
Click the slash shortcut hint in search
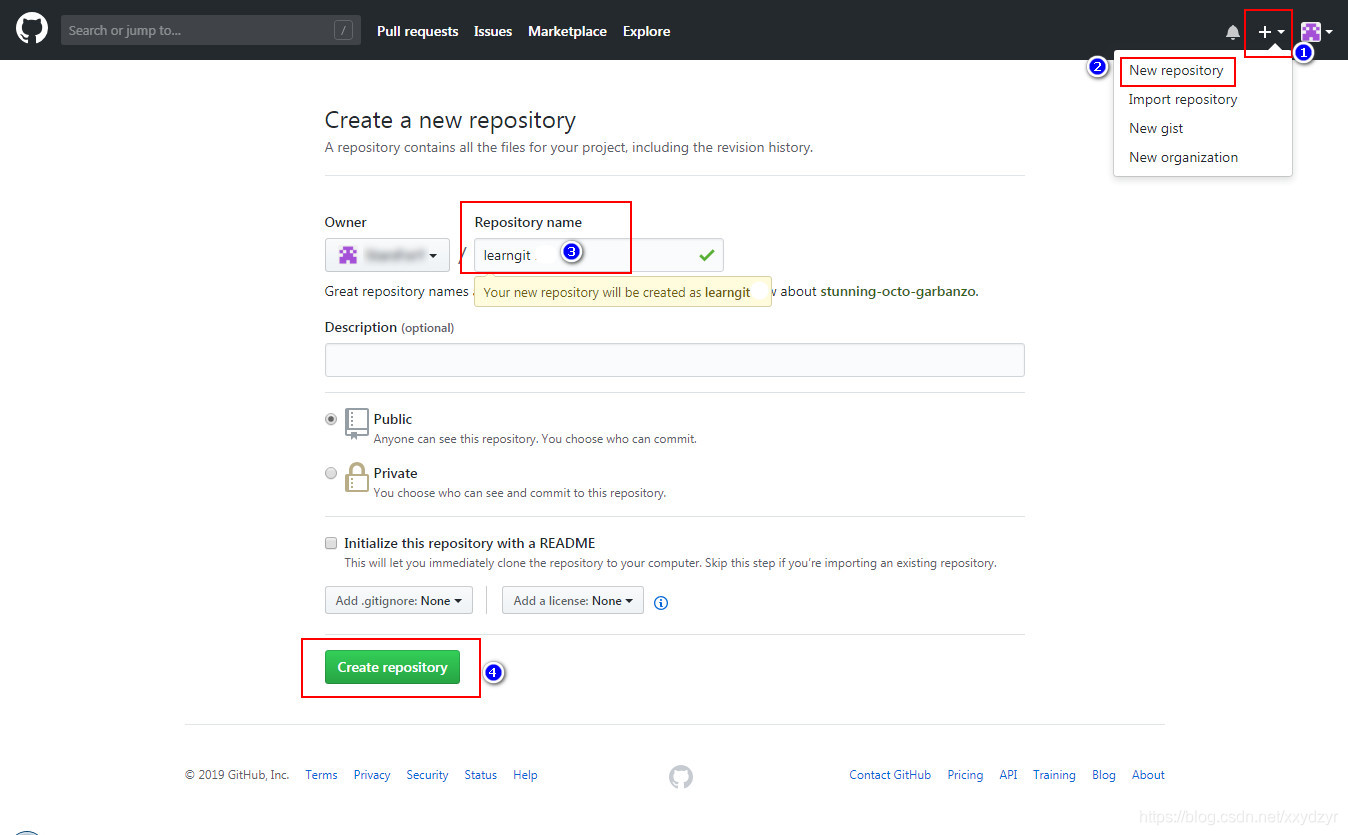tap(343, 31)
